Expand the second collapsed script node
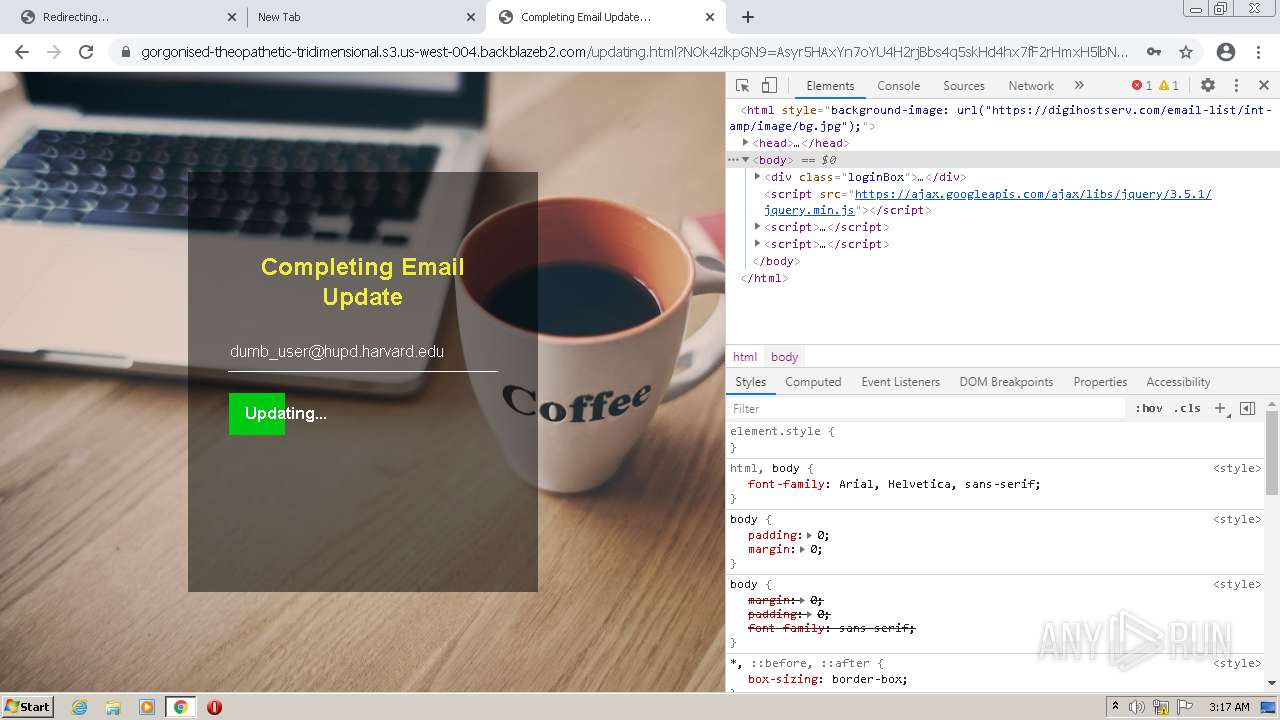The height and width of the screenshot is (720, 1280). coord(758,244)
